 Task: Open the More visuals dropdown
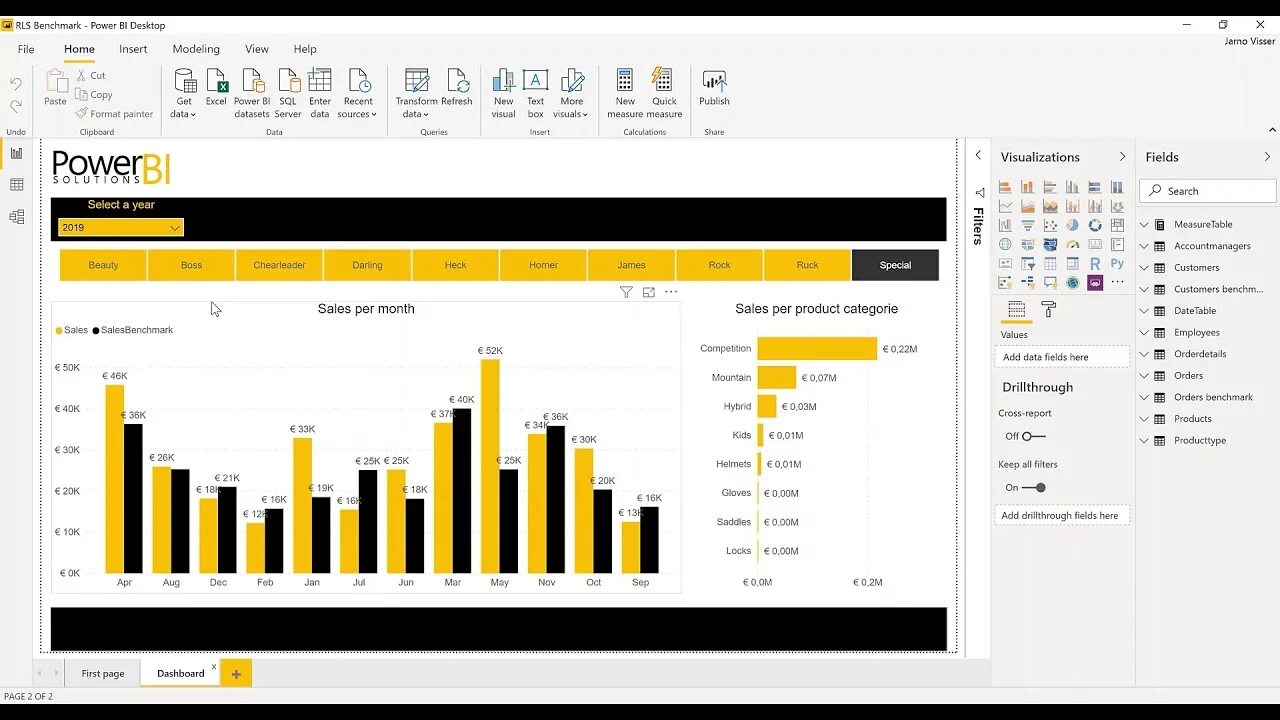[x=572, y=94]
